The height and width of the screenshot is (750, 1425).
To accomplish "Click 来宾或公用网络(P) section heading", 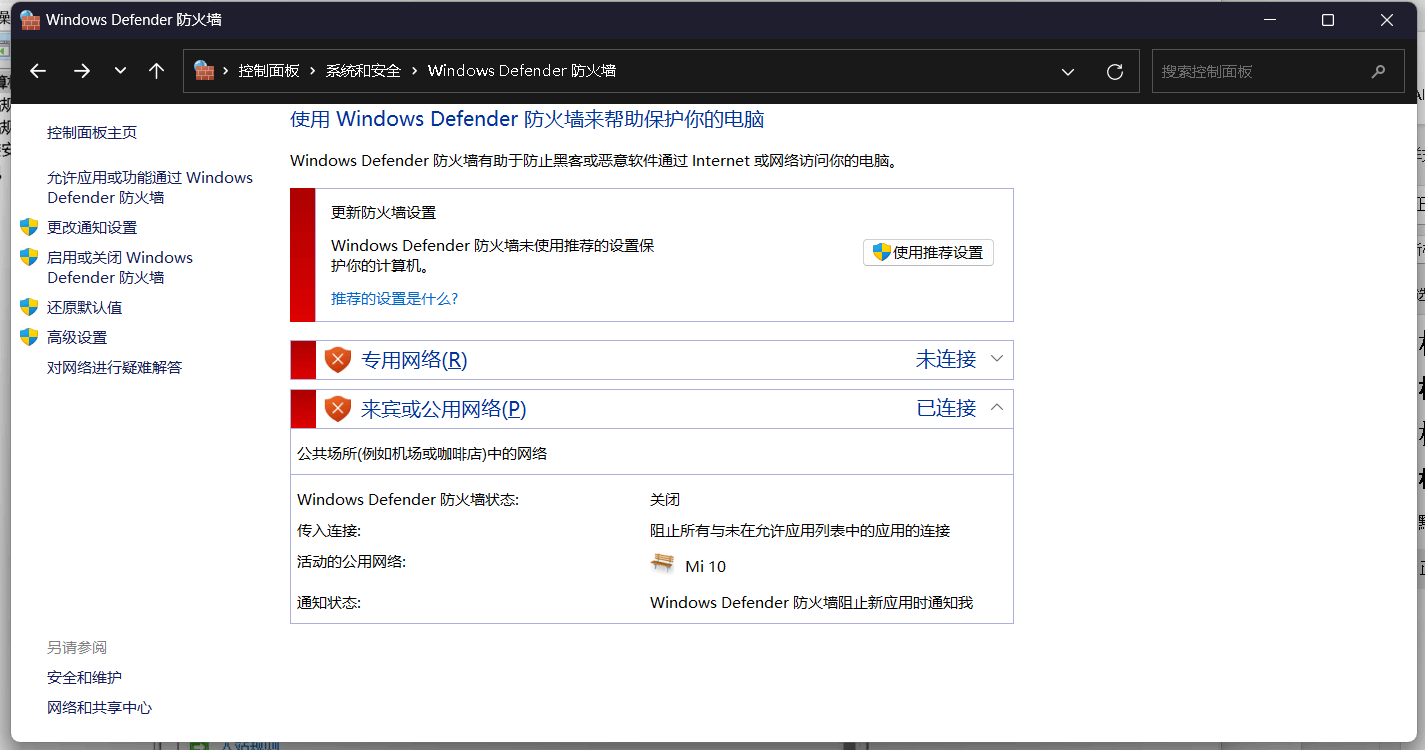I will (x=444, y=409).
